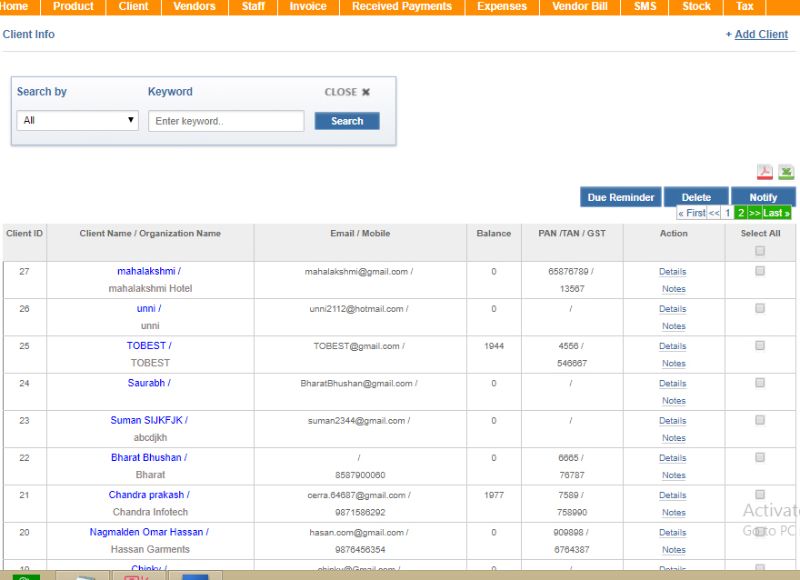Viewport: 800px width, 580px height.
Task: Jump to Last page of clients
Action: click(x=777, y=213)
